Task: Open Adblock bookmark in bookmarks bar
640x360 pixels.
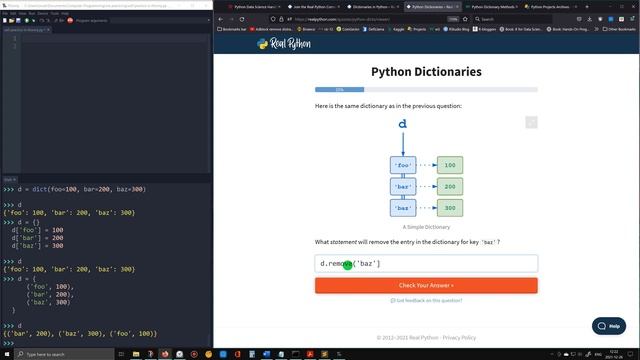Action: (x=271, y=29)
